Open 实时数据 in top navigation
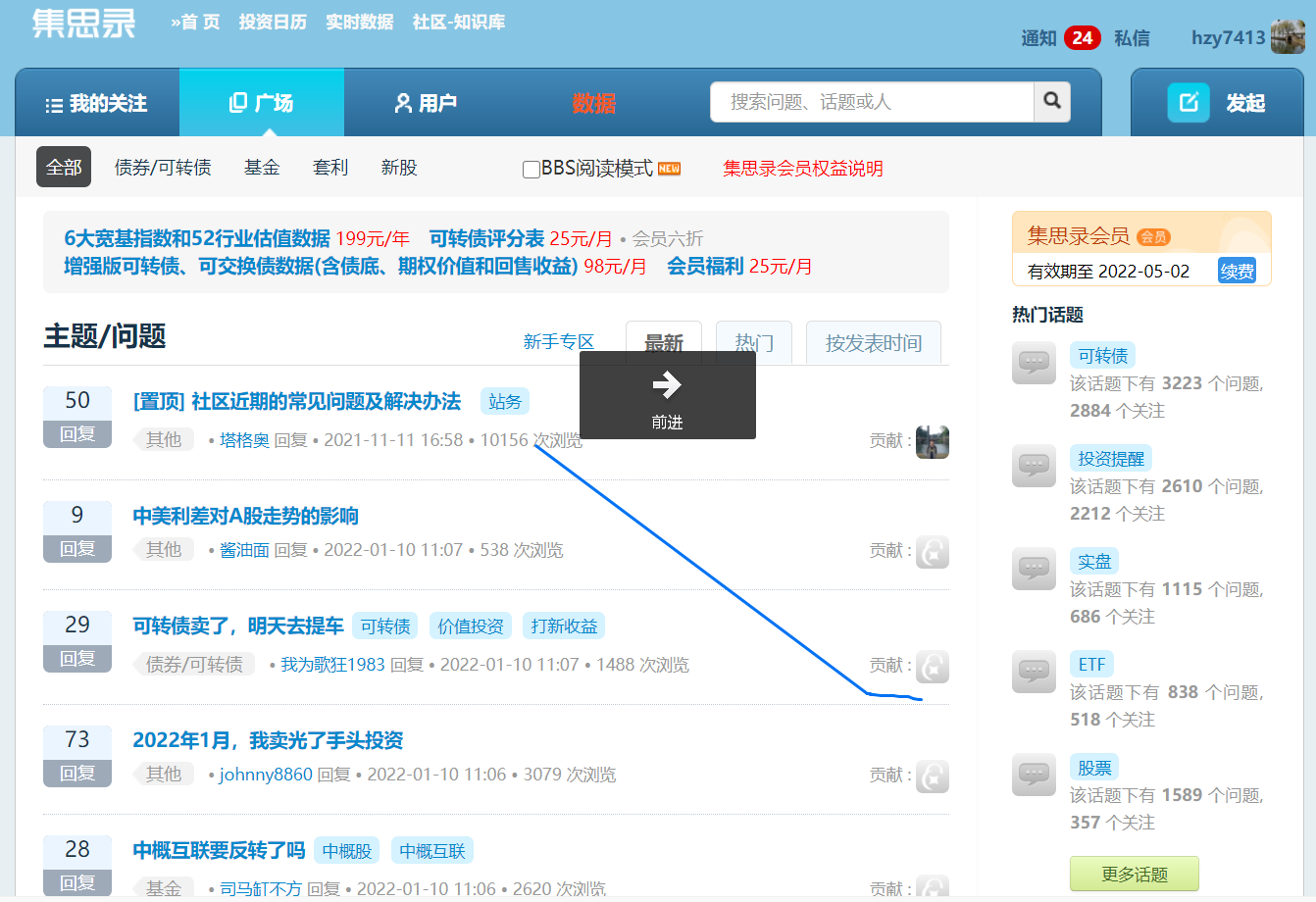Image resolution: width=1316 pixels, height=902 pixels. click(359, 22)
